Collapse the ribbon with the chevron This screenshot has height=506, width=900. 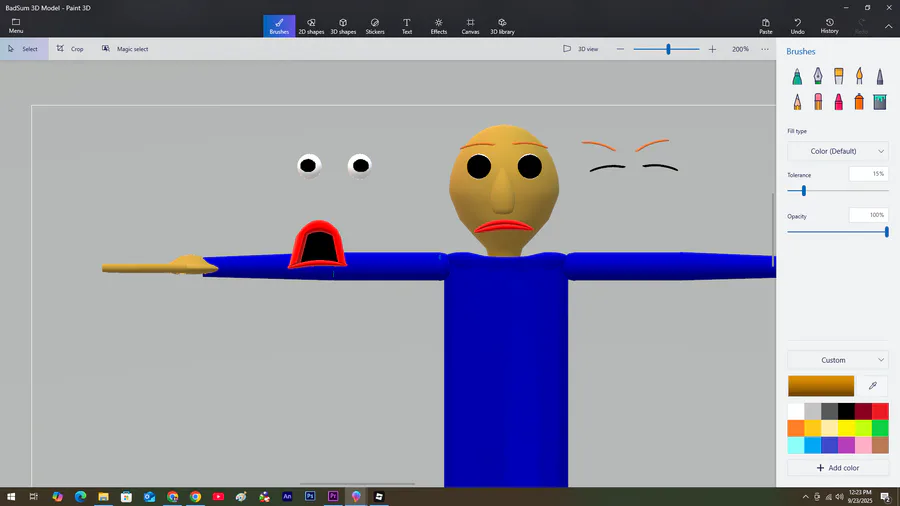click(889, 26)
